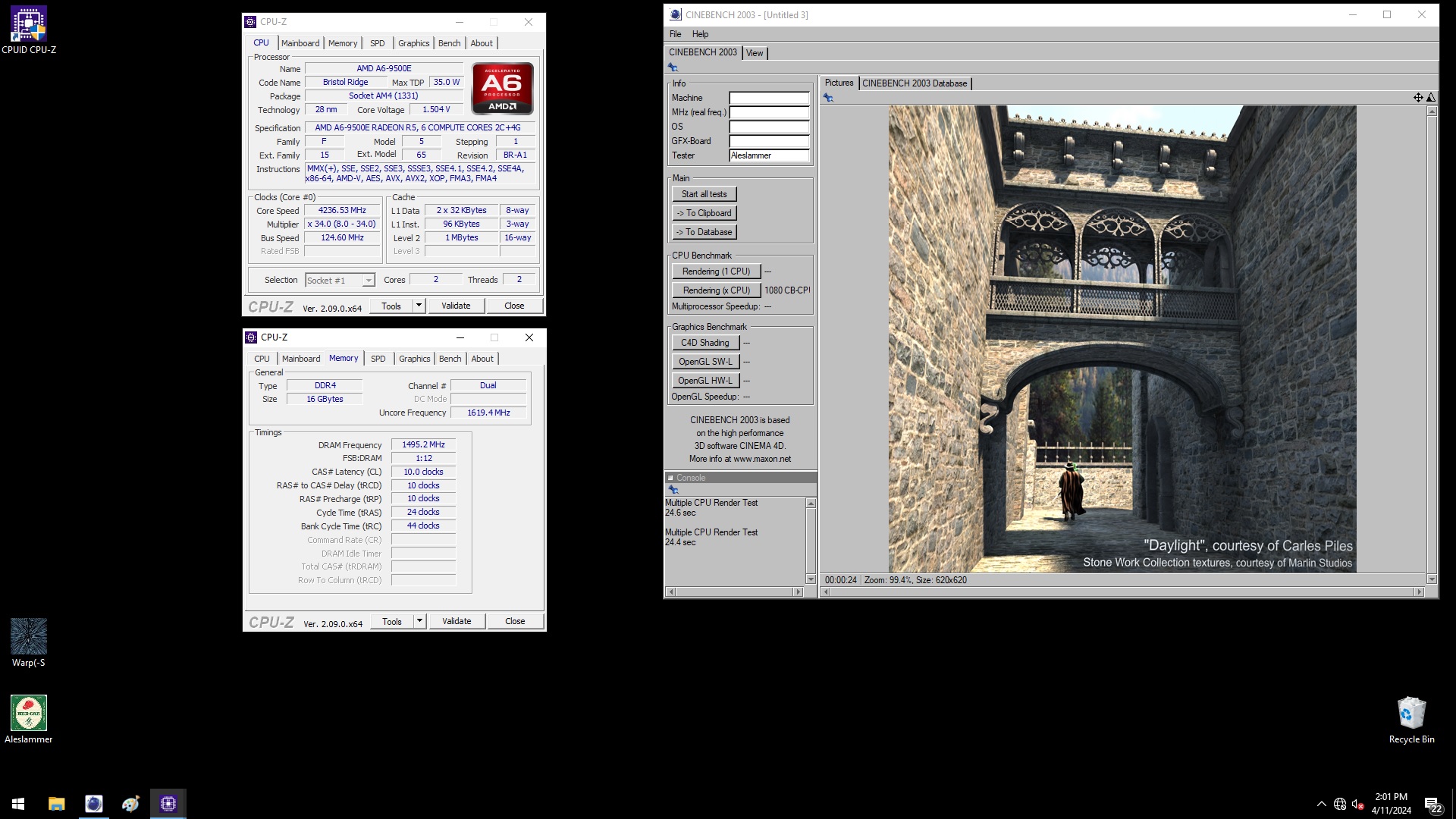Select the zoom triangle picture viewer icon

[x=1431, y=97]
